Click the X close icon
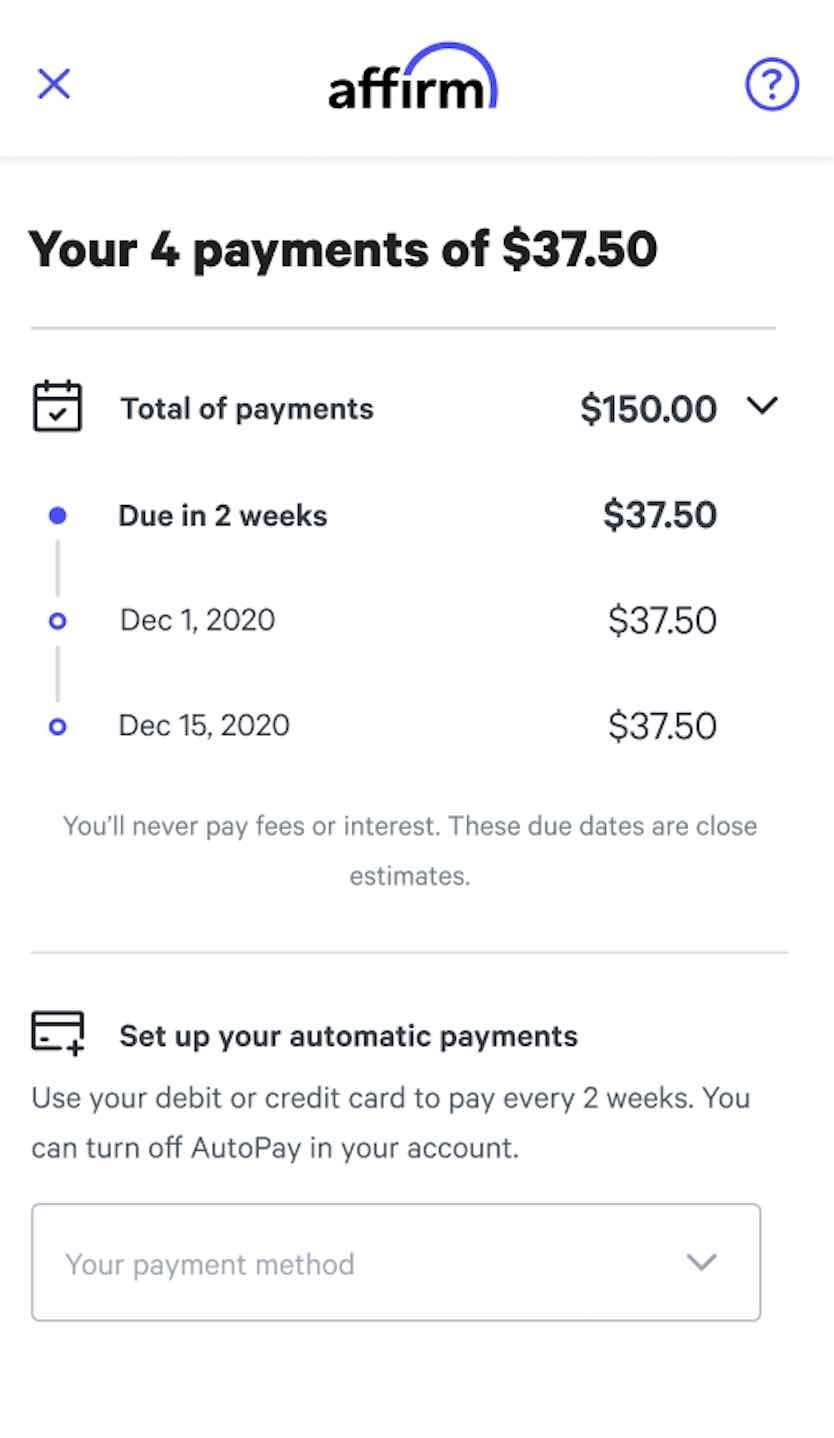 click(53, 84)
